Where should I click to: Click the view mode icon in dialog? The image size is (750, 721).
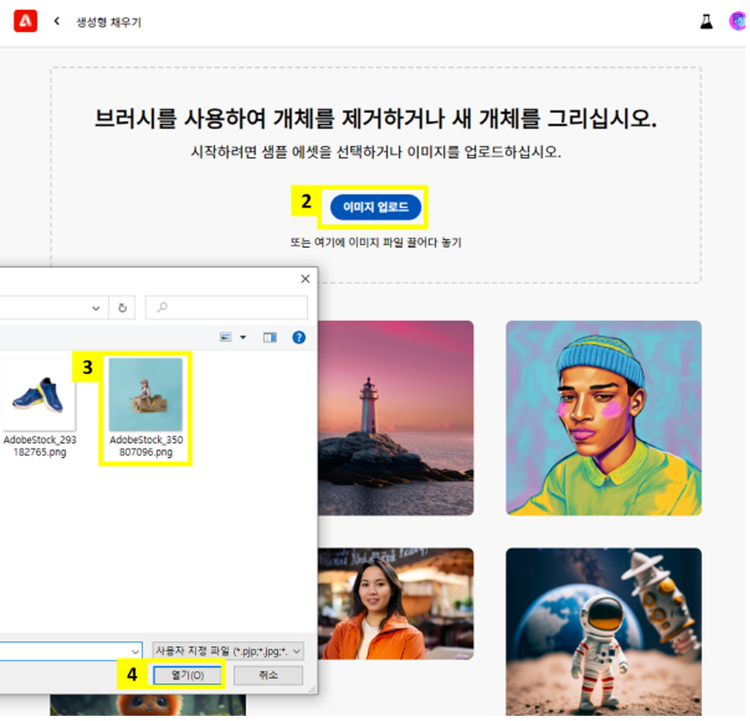pos(226,338)
